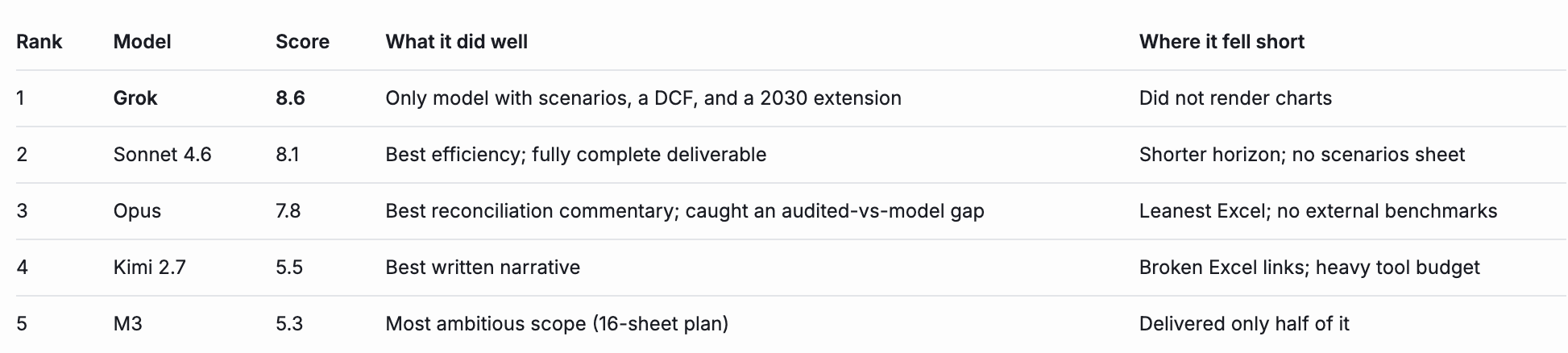The image size is (1568, 353).
Task: Click 'Did not render charts' text
Action: click(1235, 98)
